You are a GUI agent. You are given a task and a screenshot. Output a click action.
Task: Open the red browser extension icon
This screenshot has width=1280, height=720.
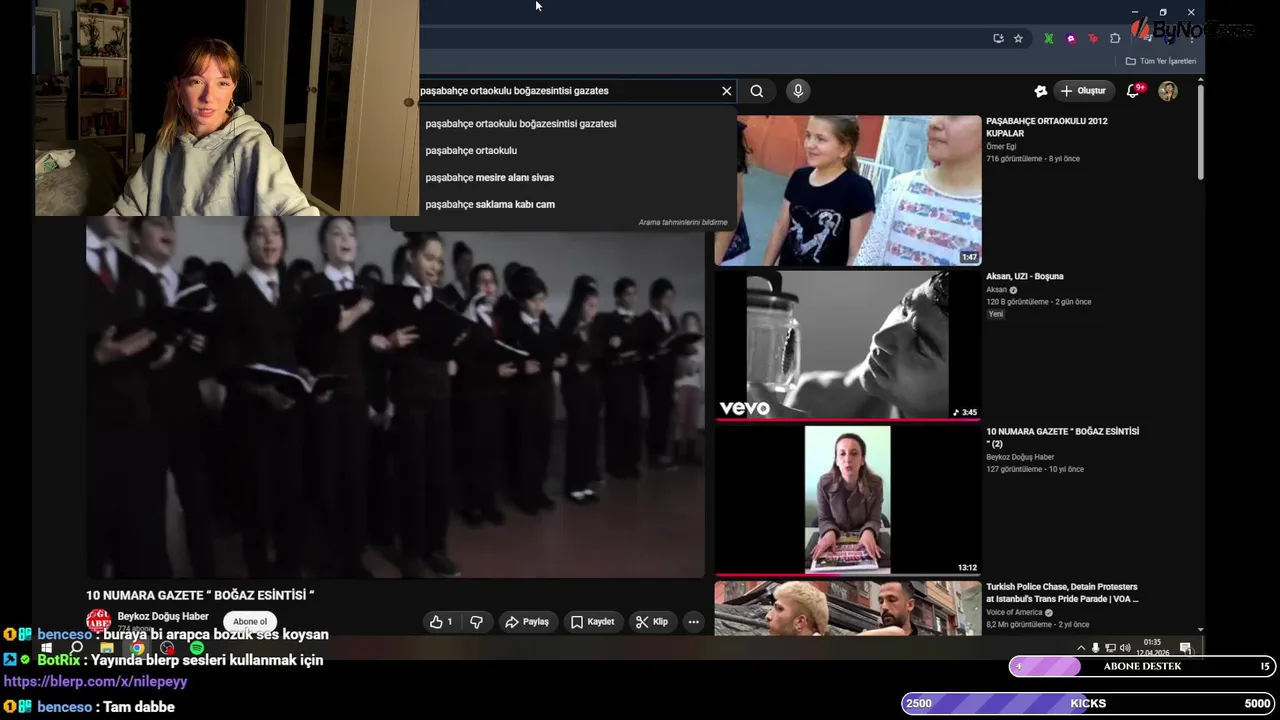[1093, 39]
